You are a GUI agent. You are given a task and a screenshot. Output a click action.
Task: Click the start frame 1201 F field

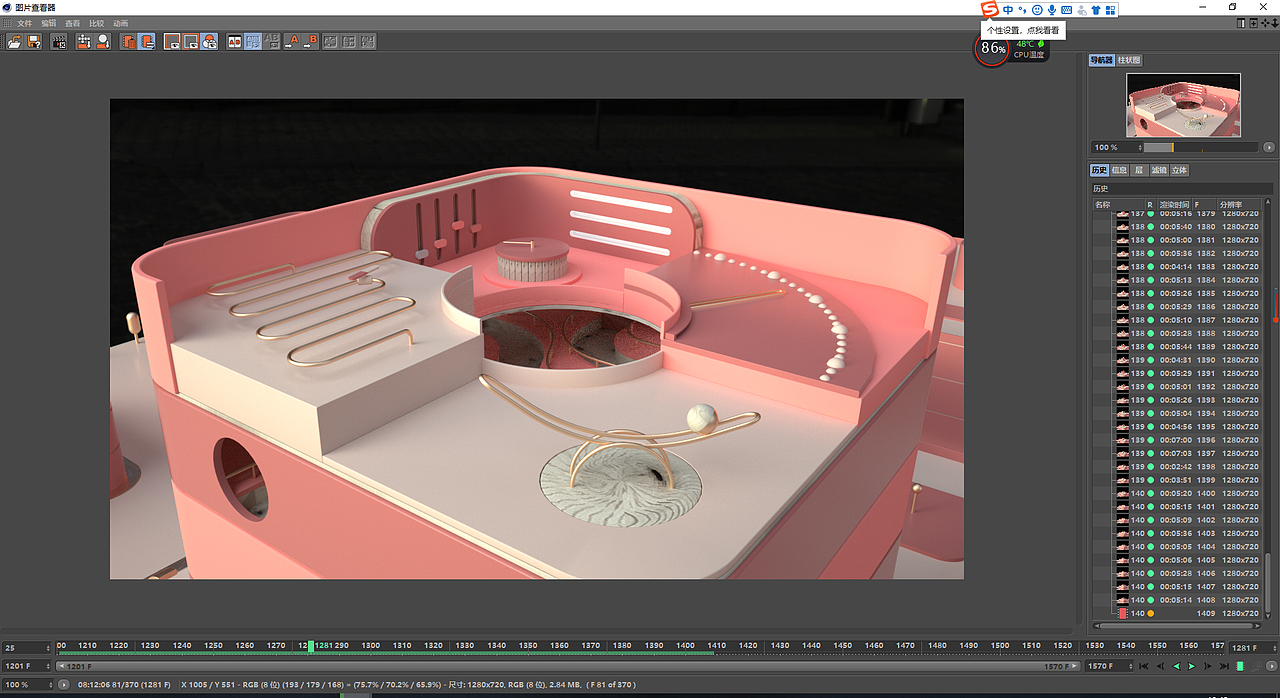(27, 666)
